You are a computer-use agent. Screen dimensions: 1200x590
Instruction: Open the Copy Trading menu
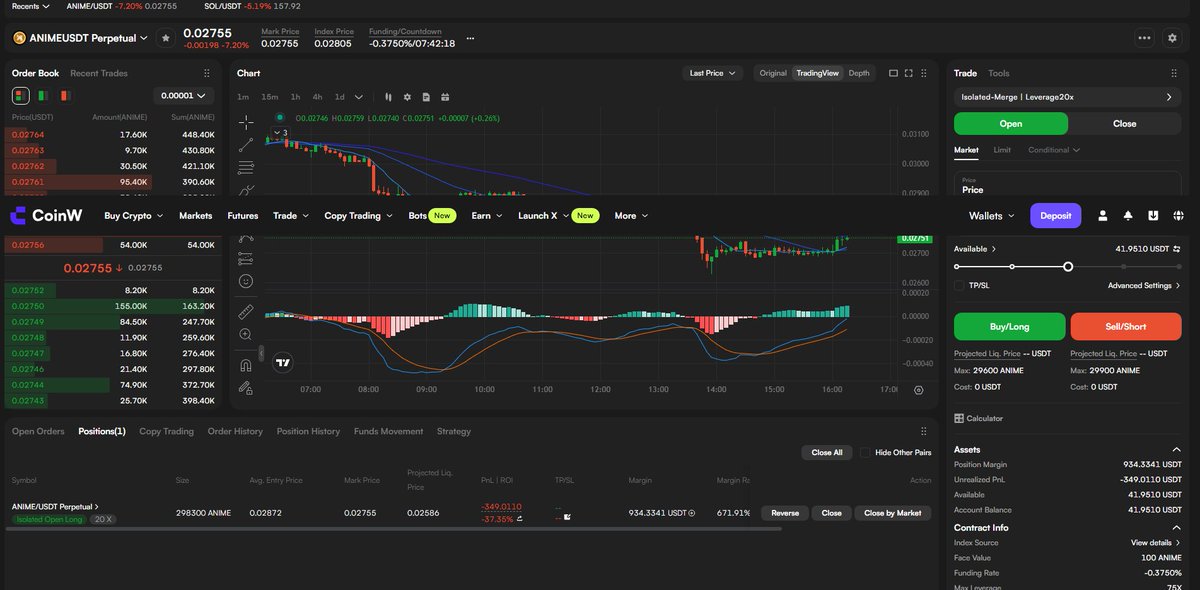tap(359, 215)
